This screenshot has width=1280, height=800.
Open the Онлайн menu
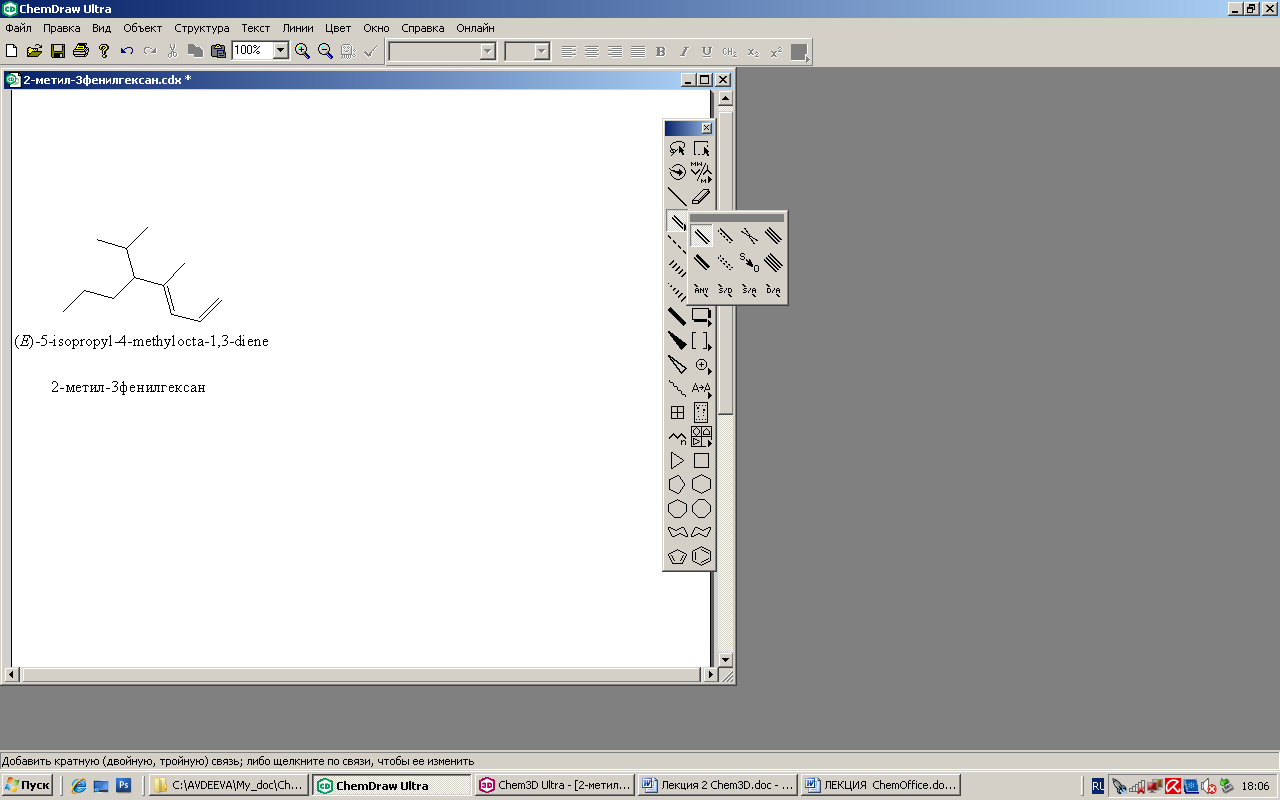click(x=475, y=28)
